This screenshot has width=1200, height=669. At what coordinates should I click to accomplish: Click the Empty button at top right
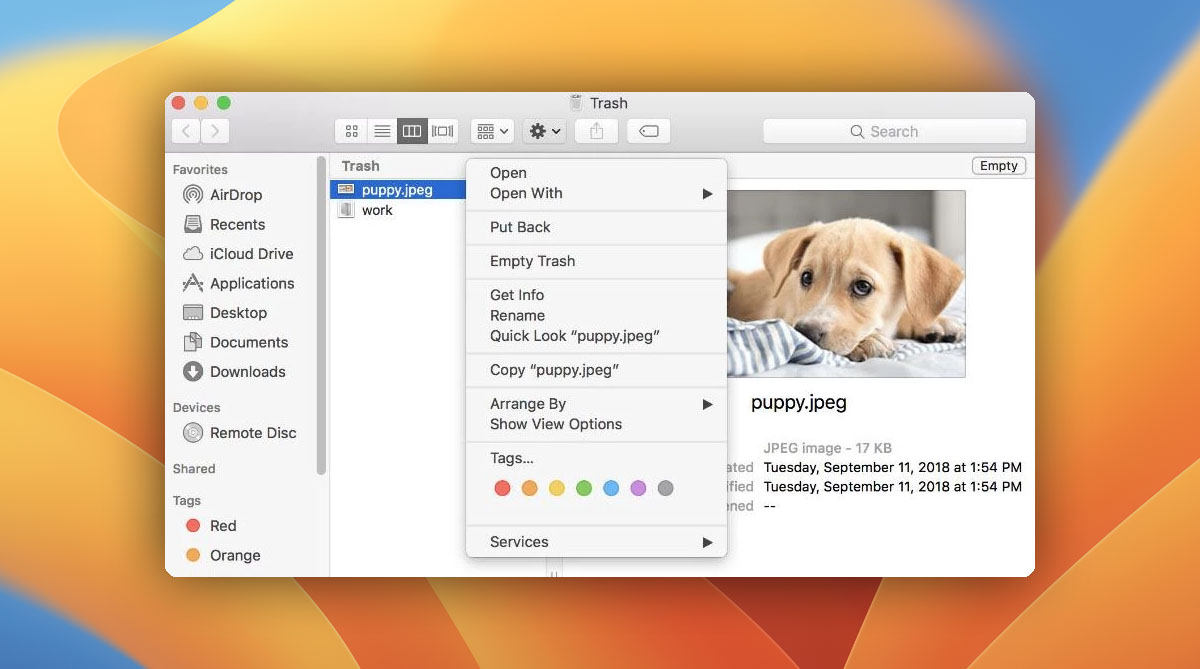coord(998,166)
